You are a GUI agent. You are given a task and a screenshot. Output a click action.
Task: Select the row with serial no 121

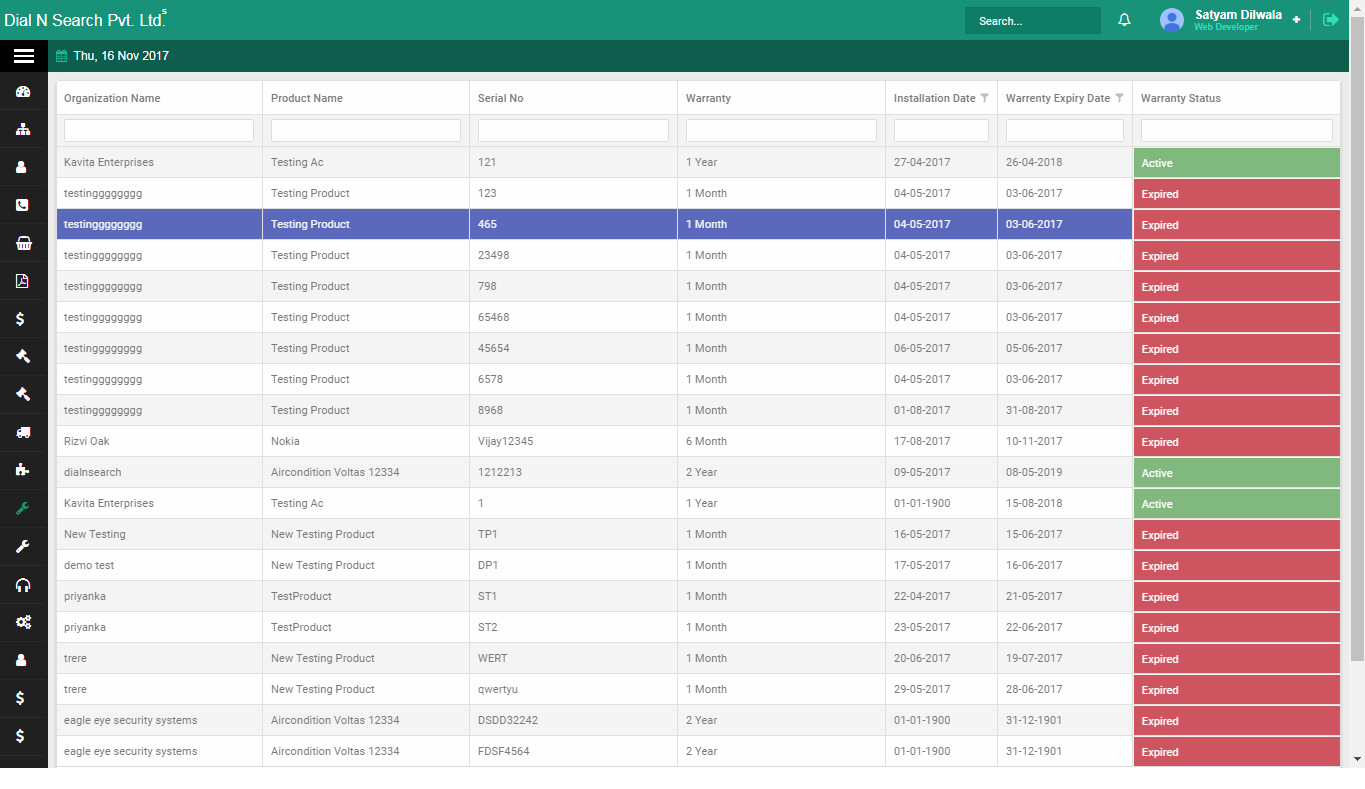pos(698,162)
